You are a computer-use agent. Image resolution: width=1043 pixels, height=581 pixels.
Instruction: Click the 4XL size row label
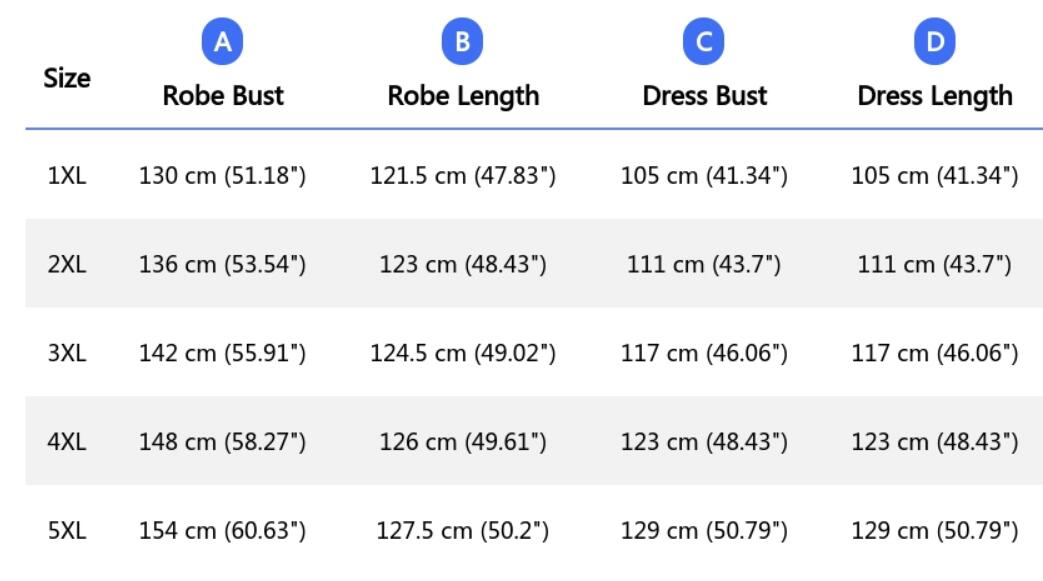67,441
